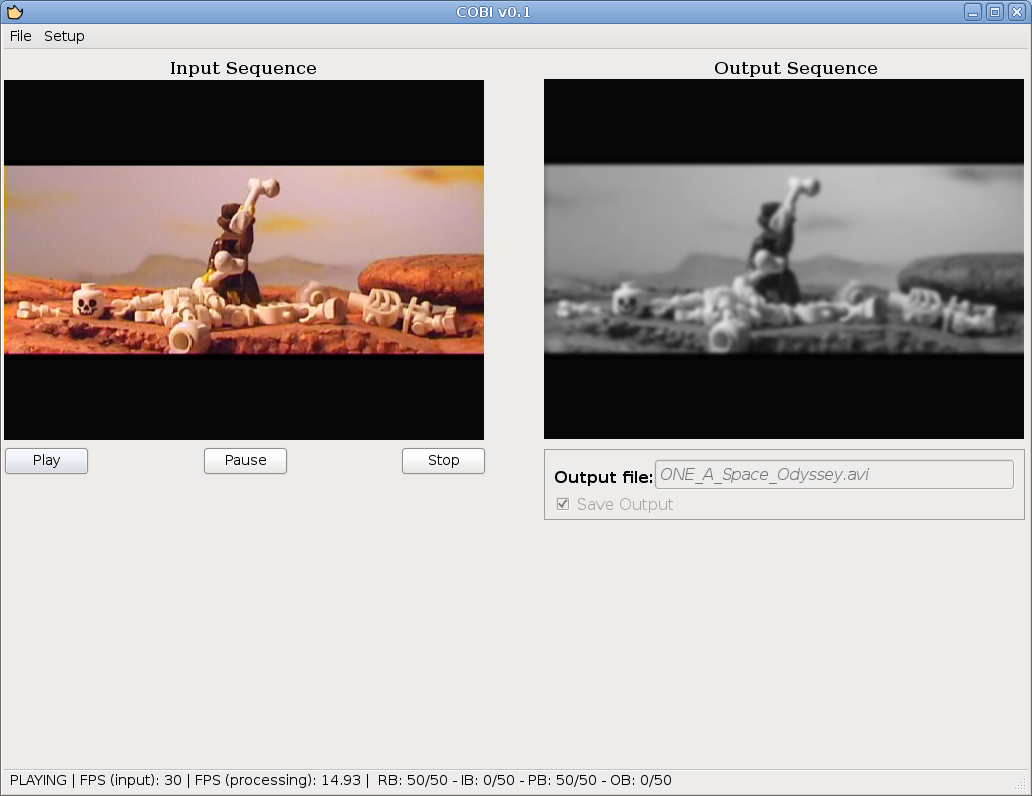
Task: Click the 'Output Sequence' heading
Action: coord(796,68)
